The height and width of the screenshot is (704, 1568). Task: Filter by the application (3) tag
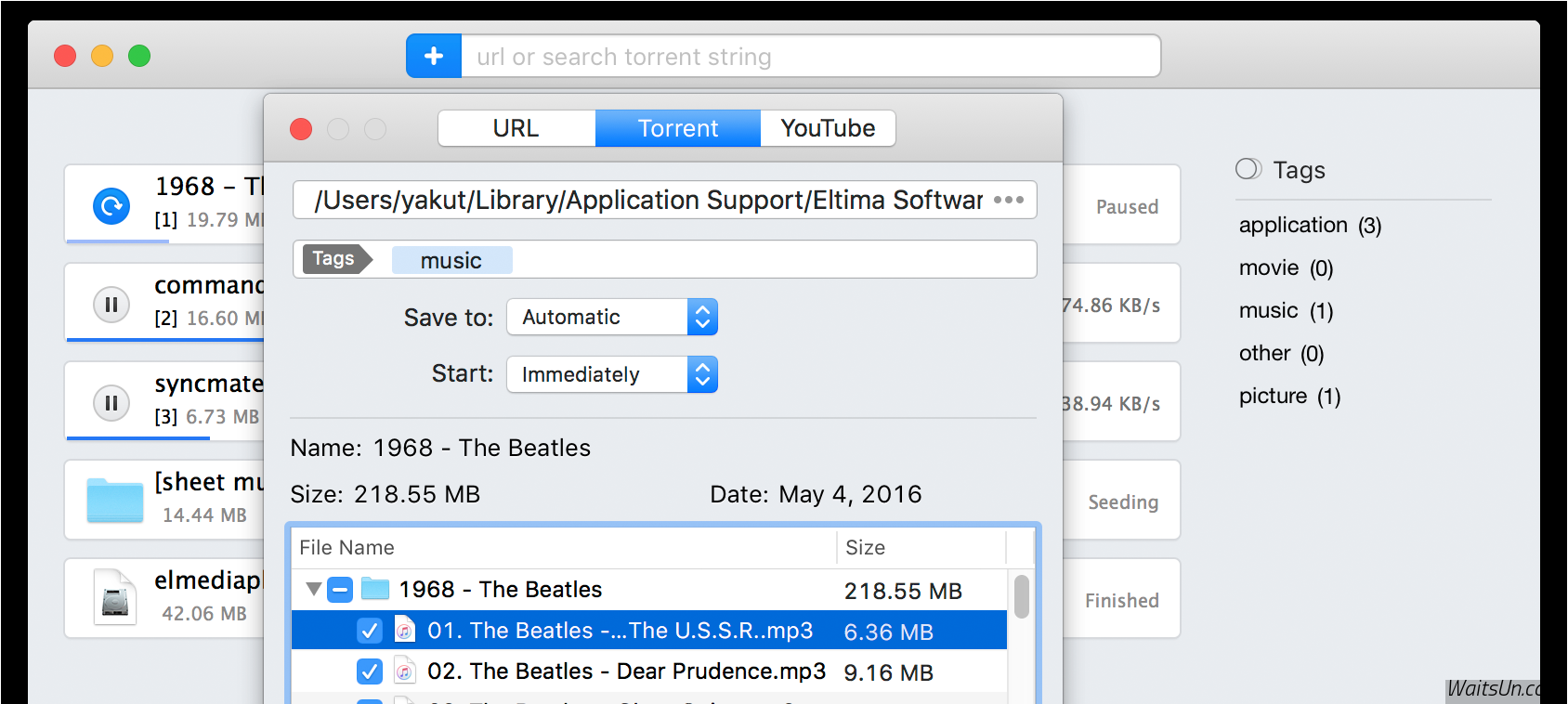click(1310, 226)
